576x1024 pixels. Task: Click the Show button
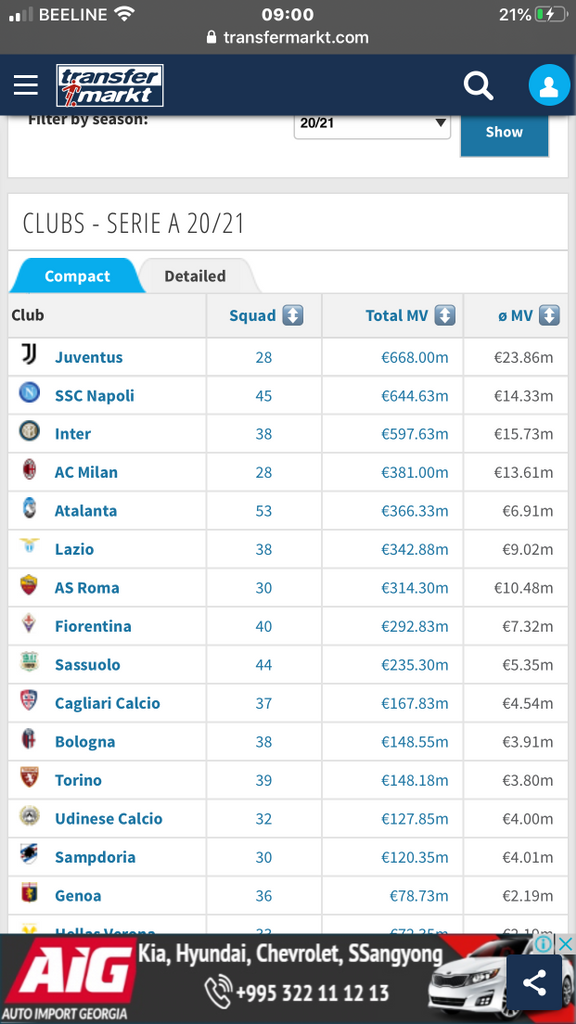(504, 133)
